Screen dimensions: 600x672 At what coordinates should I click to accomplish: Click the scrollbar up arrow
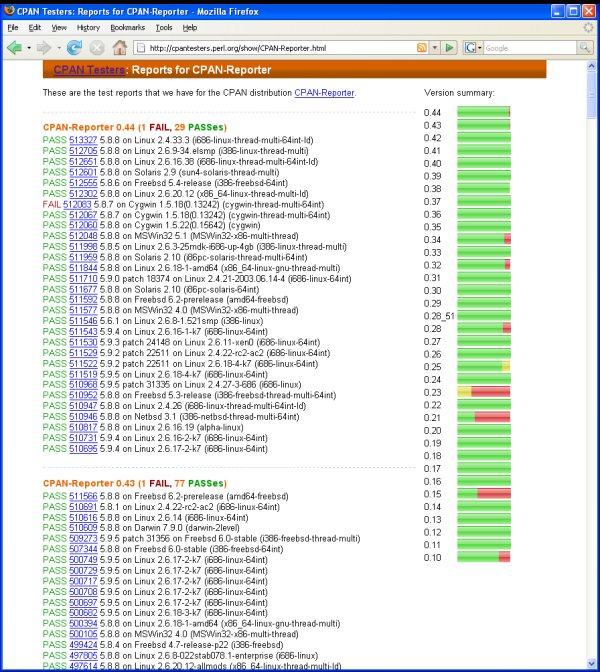pyautogui.click(x=591, y=66)
